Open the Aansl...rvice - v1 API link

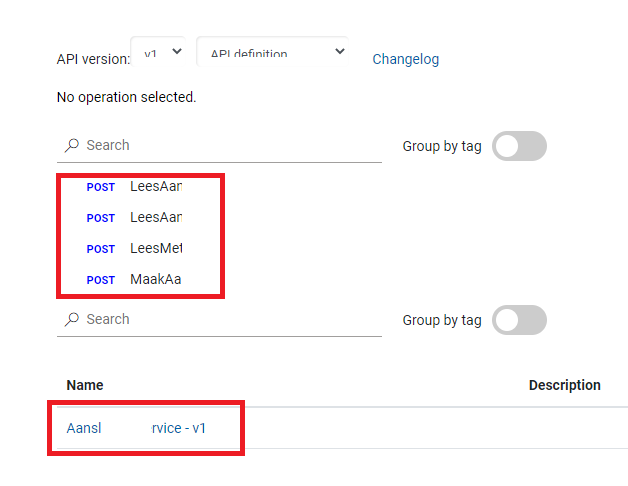(x=136, y=428)
